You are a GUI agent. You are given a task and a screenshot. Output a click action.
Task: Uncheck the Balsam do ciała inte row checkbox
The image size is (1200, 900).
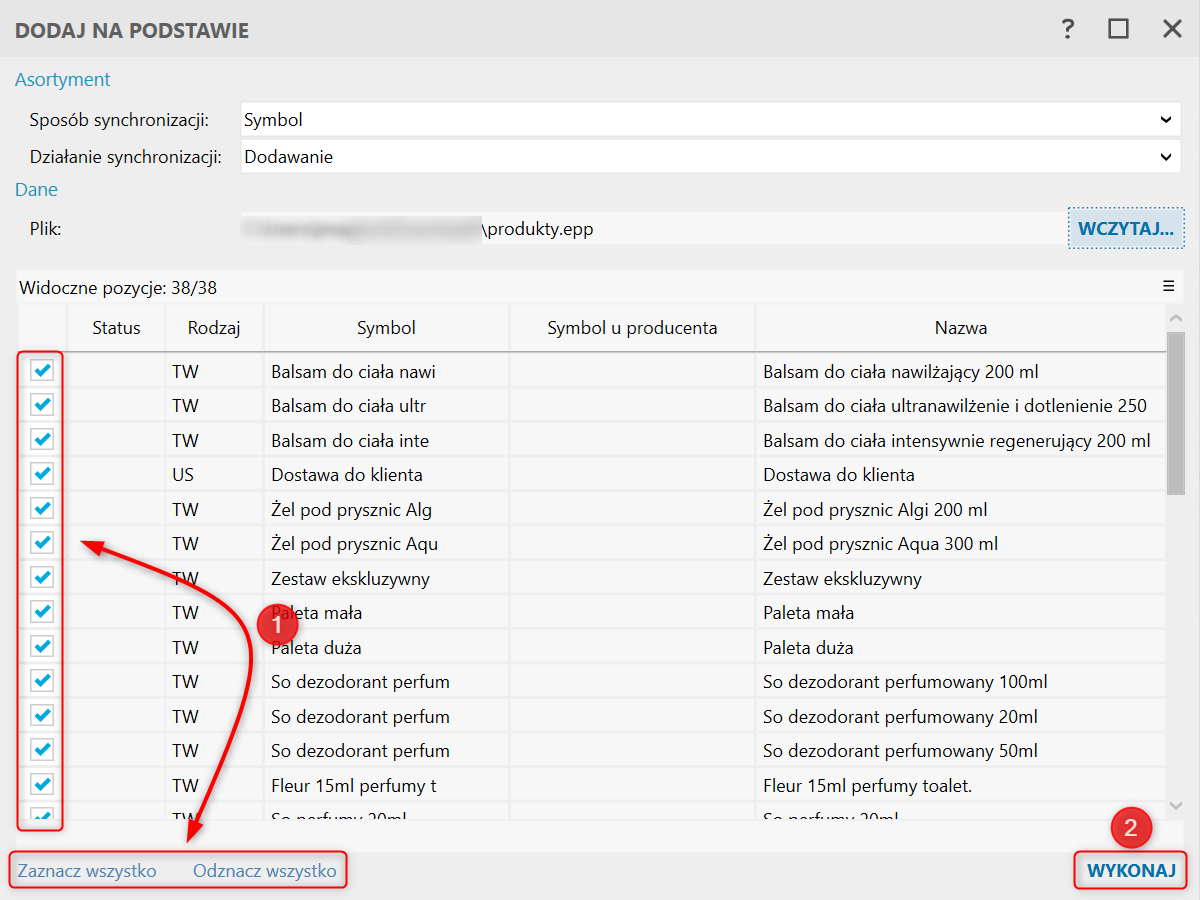tap(42, 439)
